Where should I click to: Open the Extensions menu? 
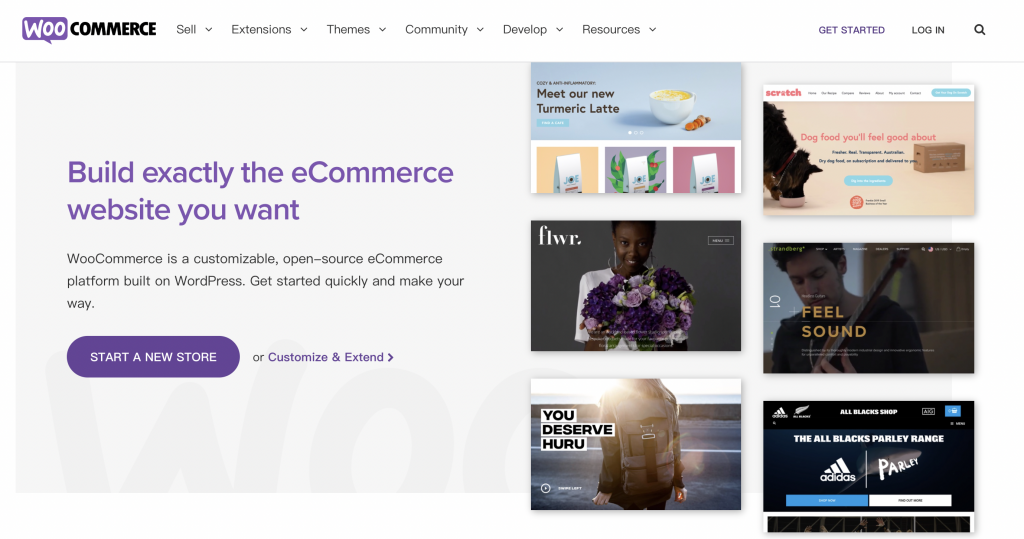(261, 29)
